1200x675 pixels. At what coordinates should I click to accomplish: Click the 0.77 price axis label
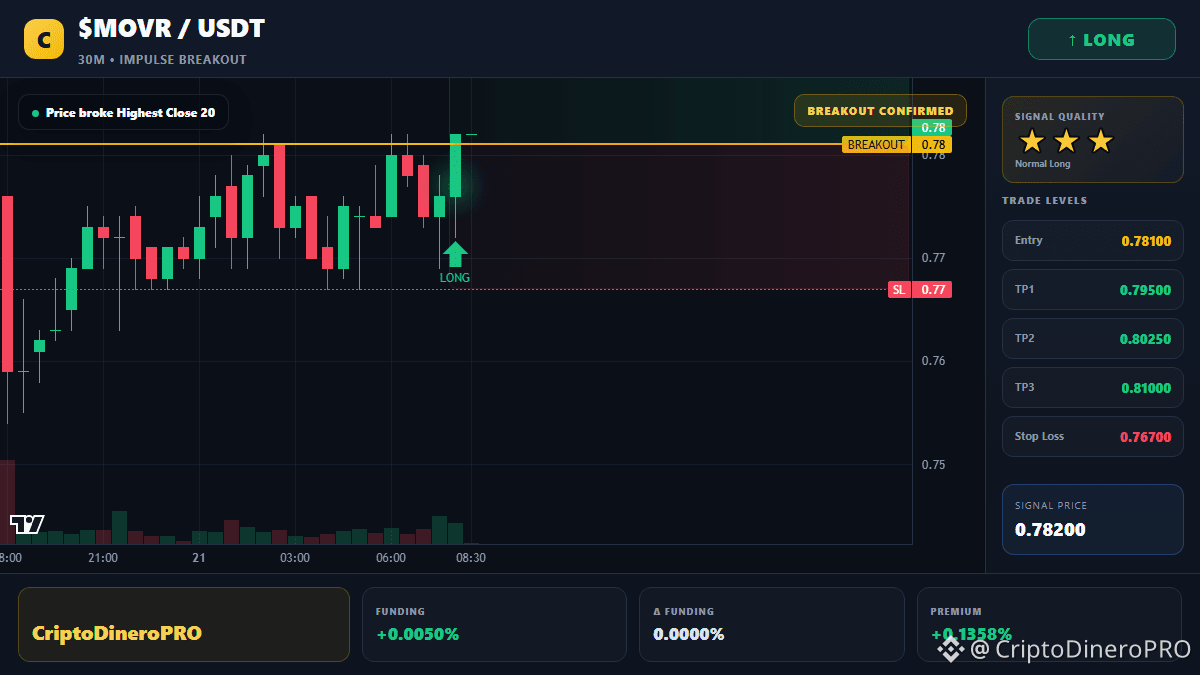pyautogui.click(x=933, y=258)
